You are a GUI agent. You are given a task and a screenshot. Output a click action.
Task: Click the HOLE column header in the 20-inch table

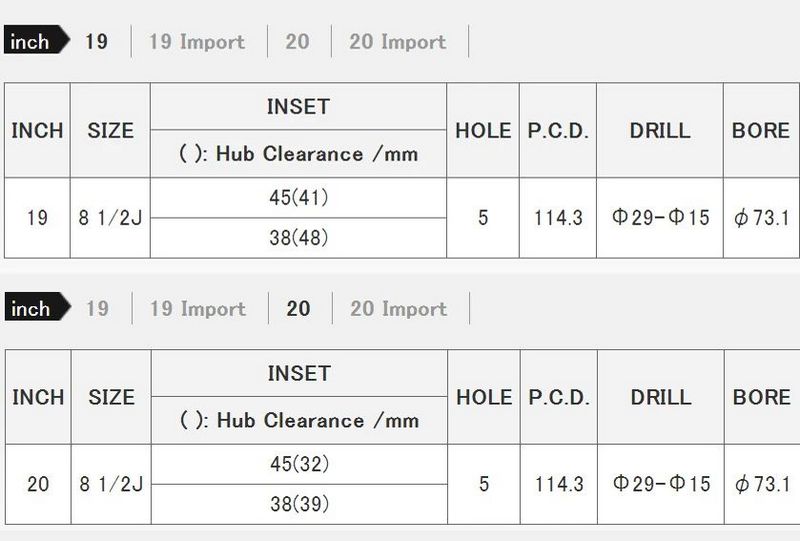point(483,397)
